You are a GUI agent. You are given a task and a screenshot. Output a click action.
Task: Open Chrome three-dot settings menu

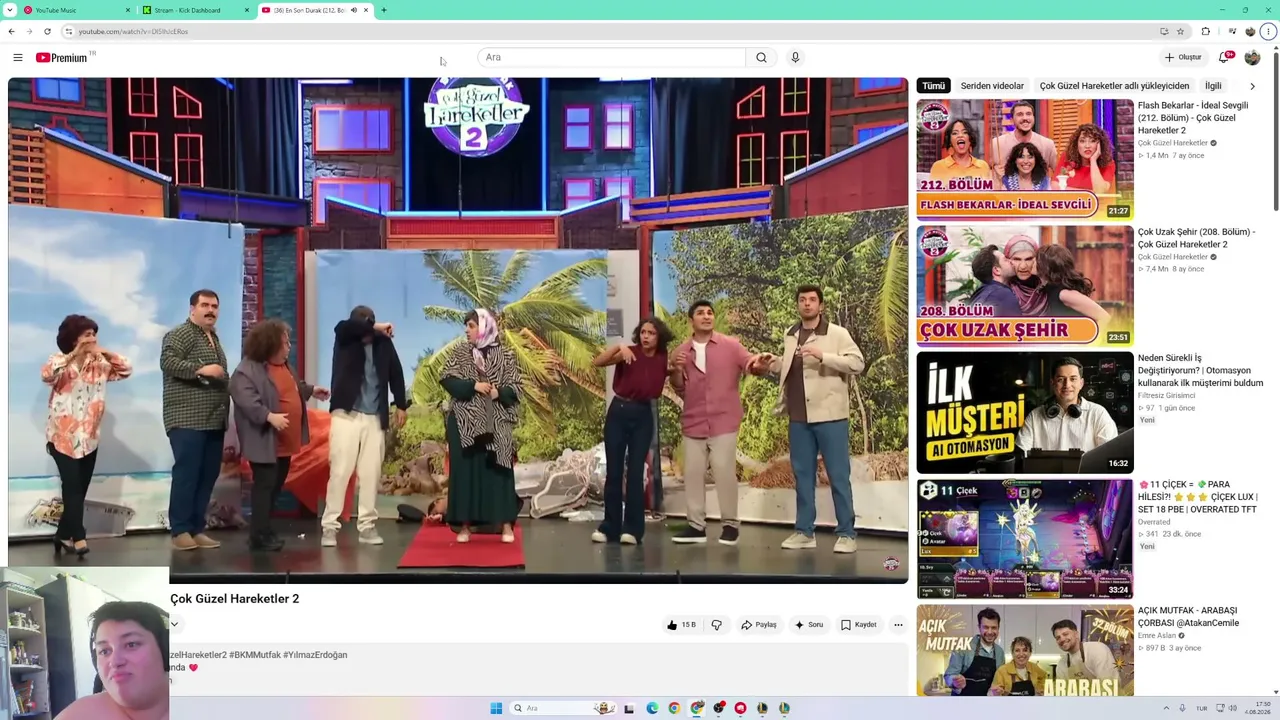(x=1268, y=31)
